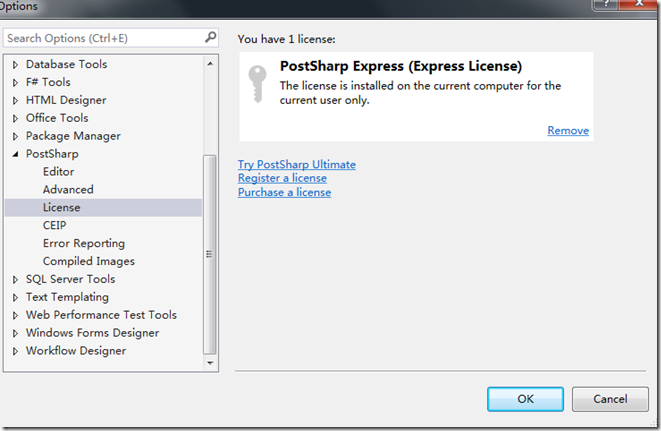
Task: Select Web Performance Test Tools item
Action: 101,315
